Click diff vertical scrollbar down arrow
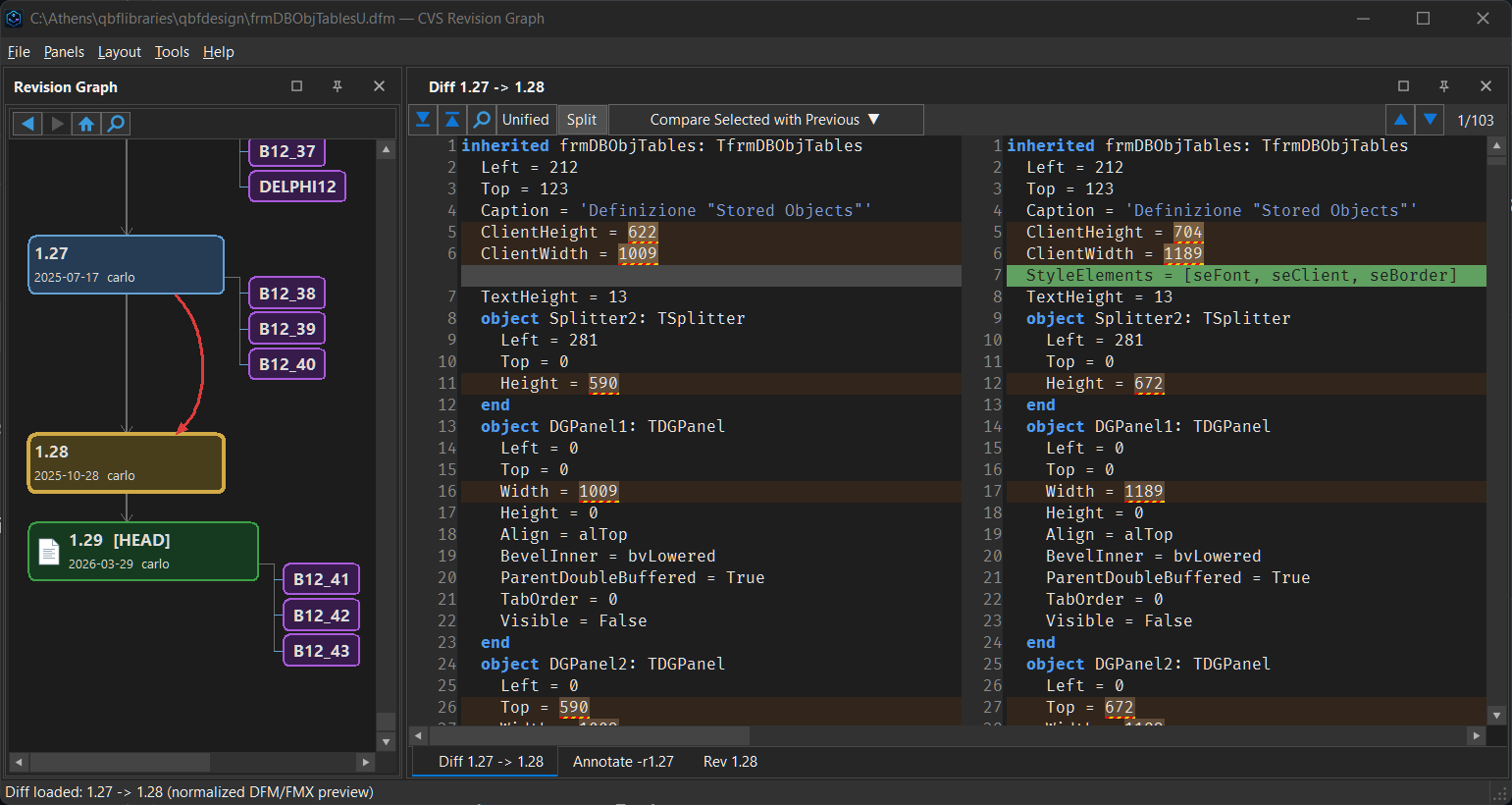Viewport: 1512px width, 805px height. point(1496,715)
